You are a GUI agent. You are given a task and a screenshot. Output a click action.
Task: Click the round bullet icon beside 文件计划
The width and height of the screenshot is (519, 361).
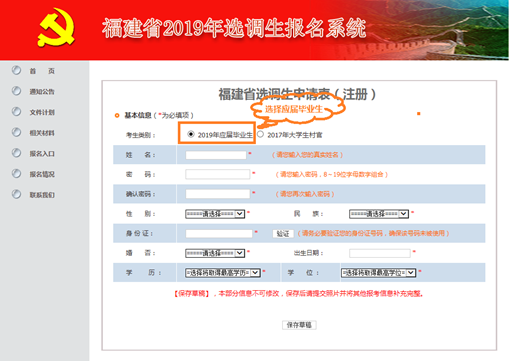[16, 112]
